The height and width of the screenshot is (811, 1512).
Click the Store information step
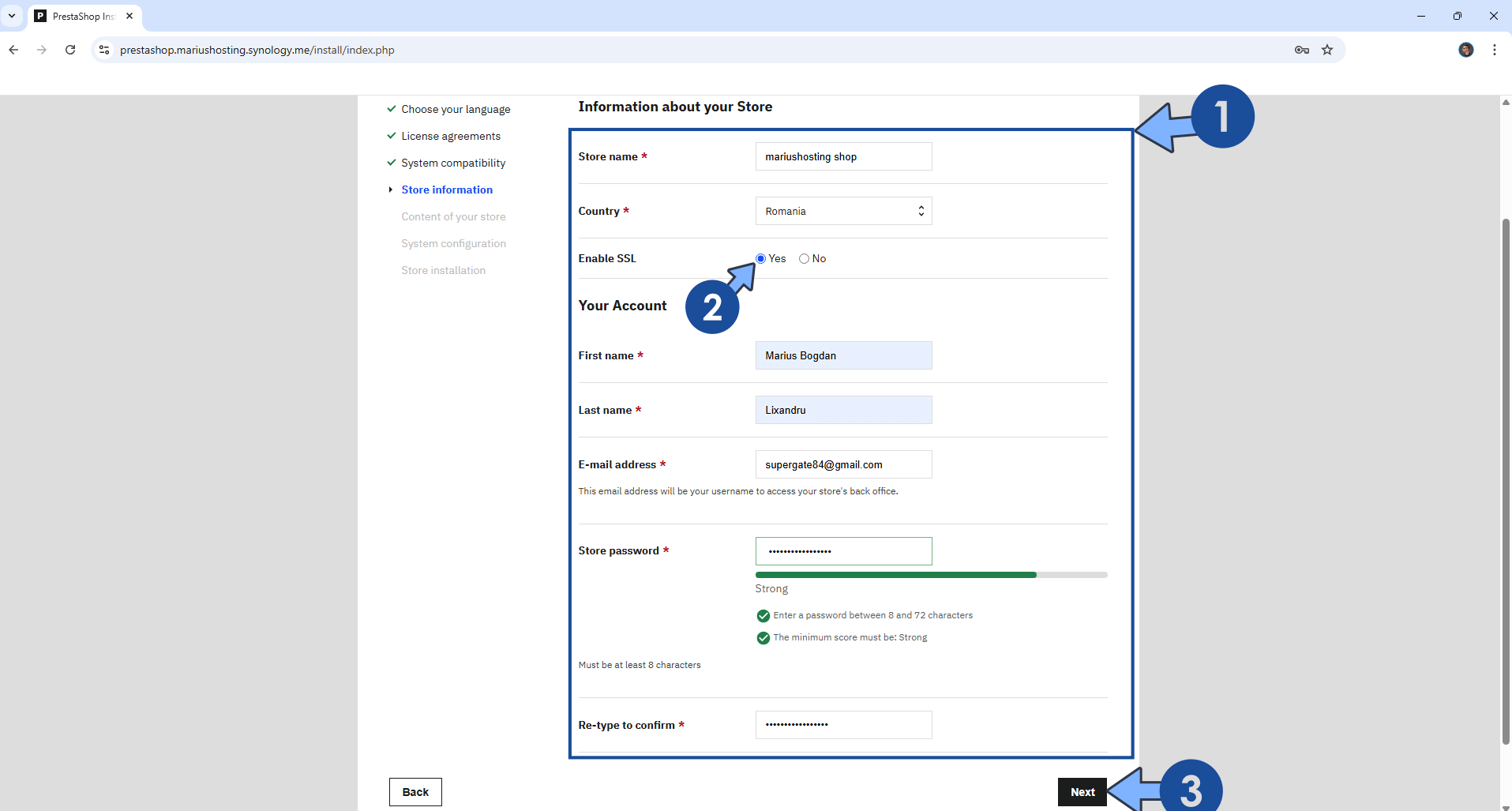(x=446, y=190)
